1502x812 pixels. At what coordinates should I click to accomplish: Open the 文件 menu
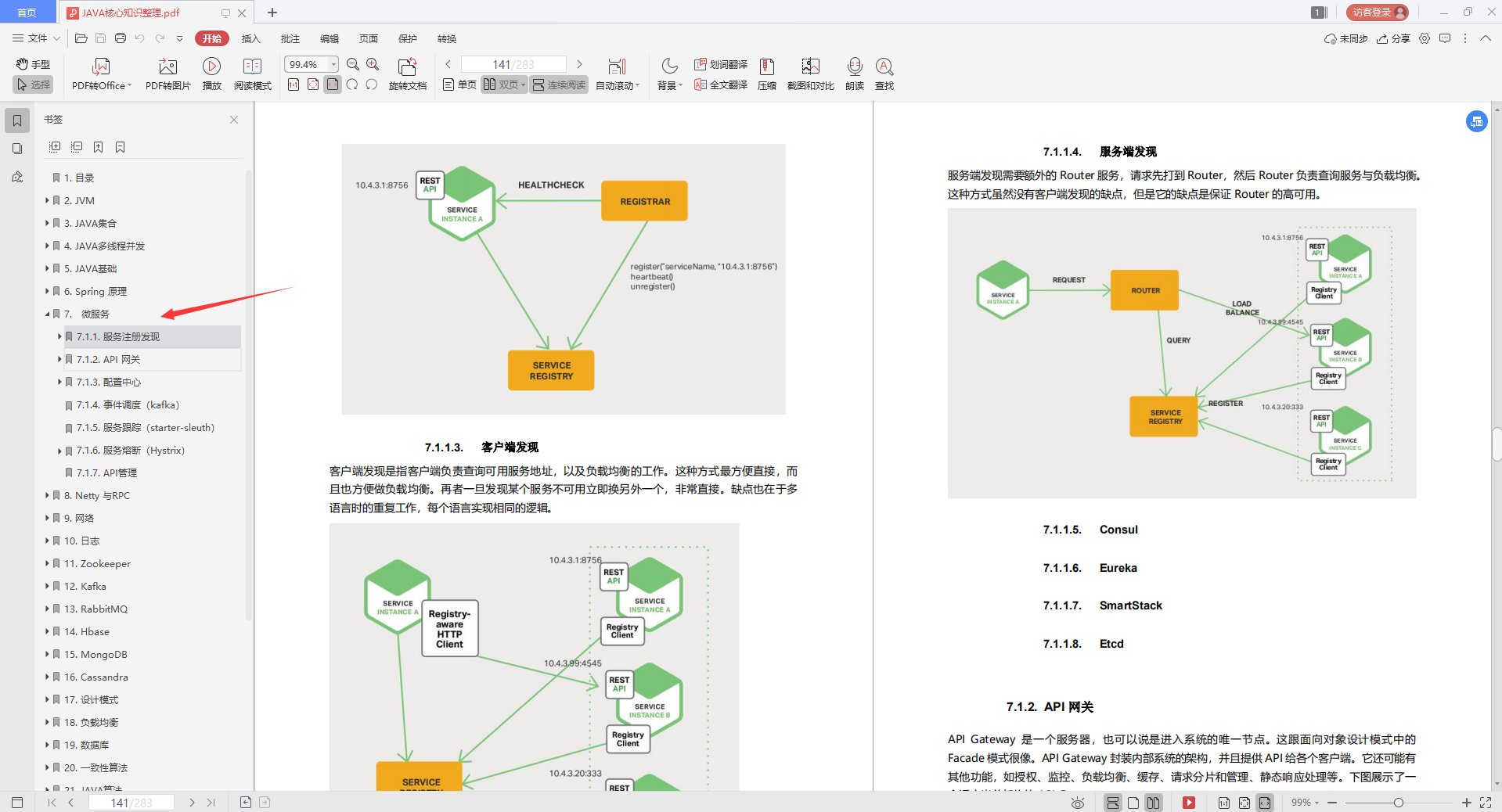(x=37, y=38)
